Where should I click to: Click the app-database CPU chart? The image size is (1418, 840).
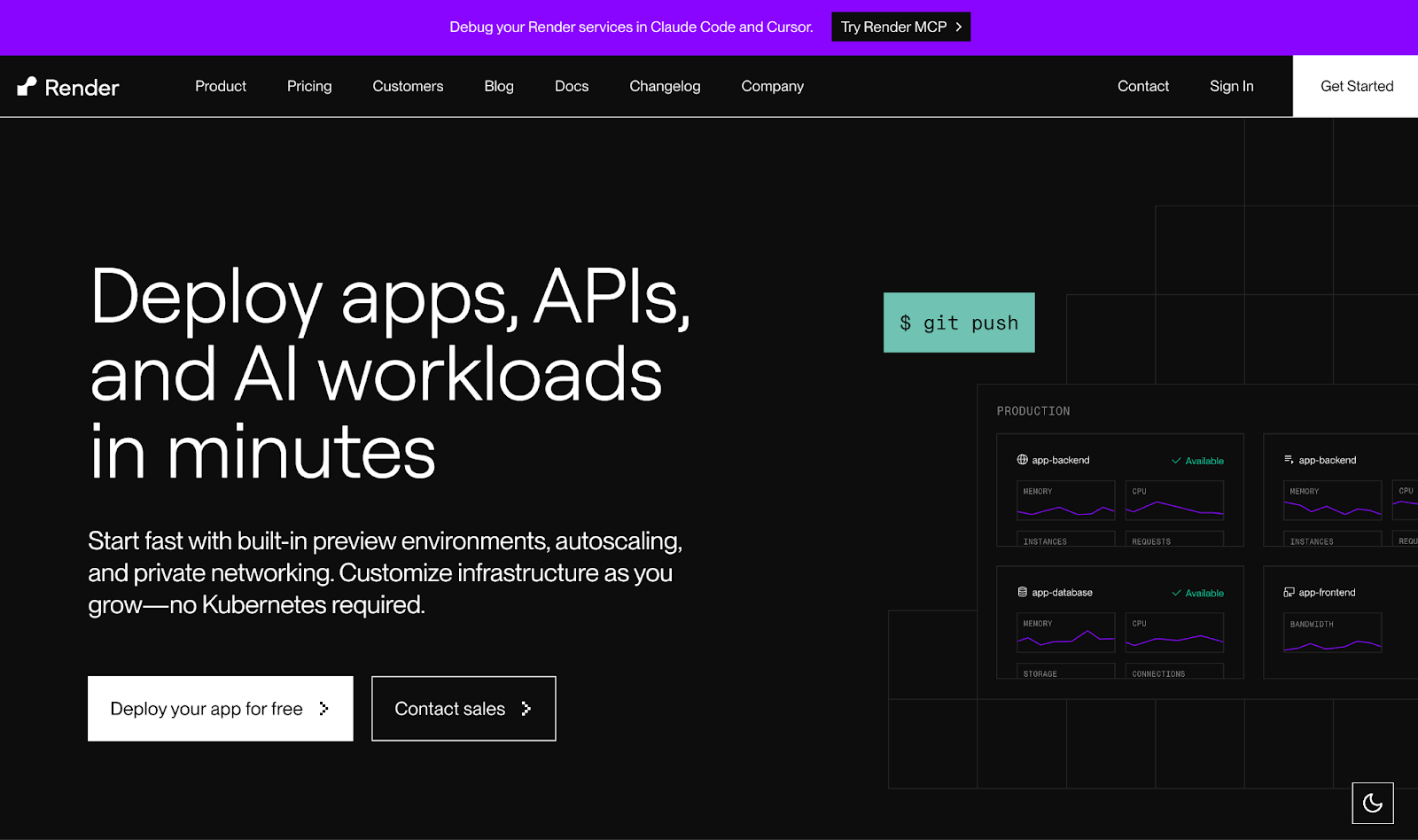point(1174,633)
